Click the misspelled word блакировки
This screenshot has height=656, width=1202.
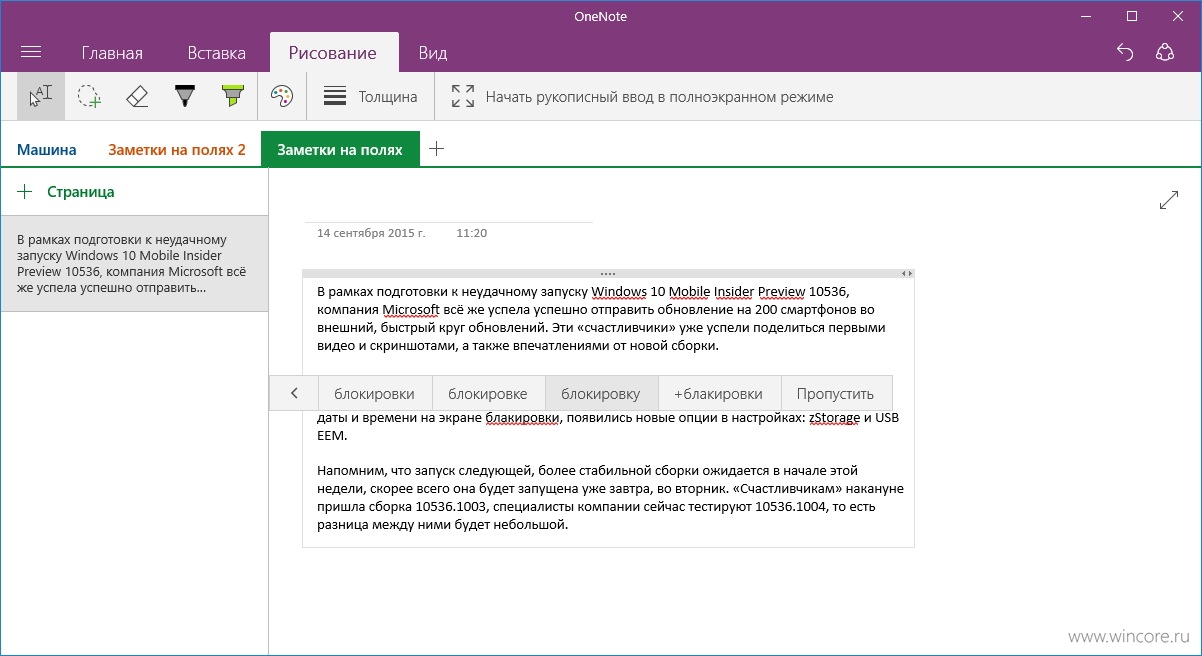click(x=522, y=418)
